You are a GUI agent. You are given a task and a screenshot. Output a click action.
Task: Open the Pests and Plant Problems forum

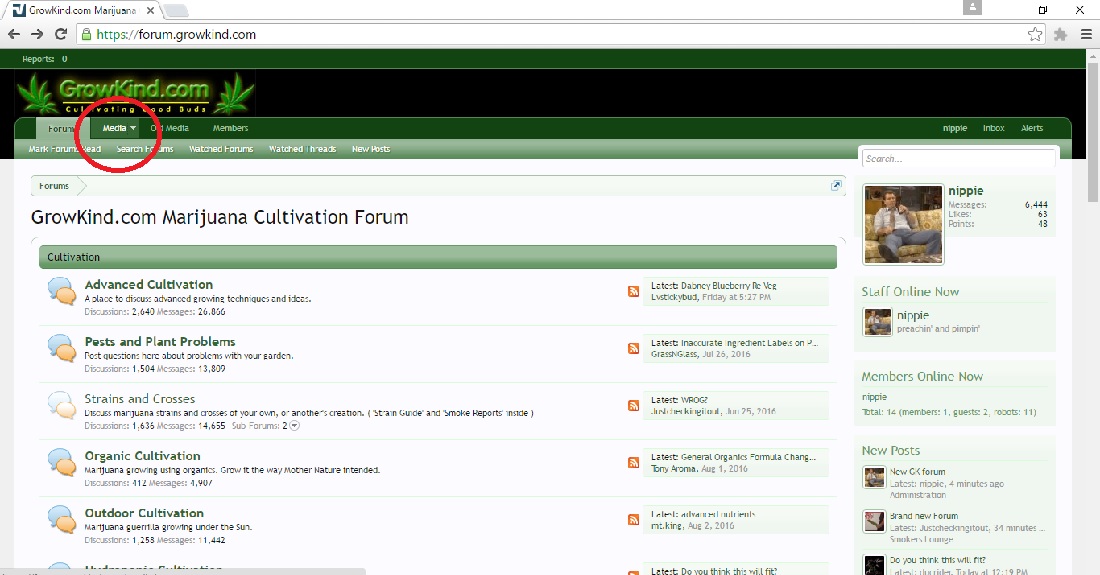(160, 341)
